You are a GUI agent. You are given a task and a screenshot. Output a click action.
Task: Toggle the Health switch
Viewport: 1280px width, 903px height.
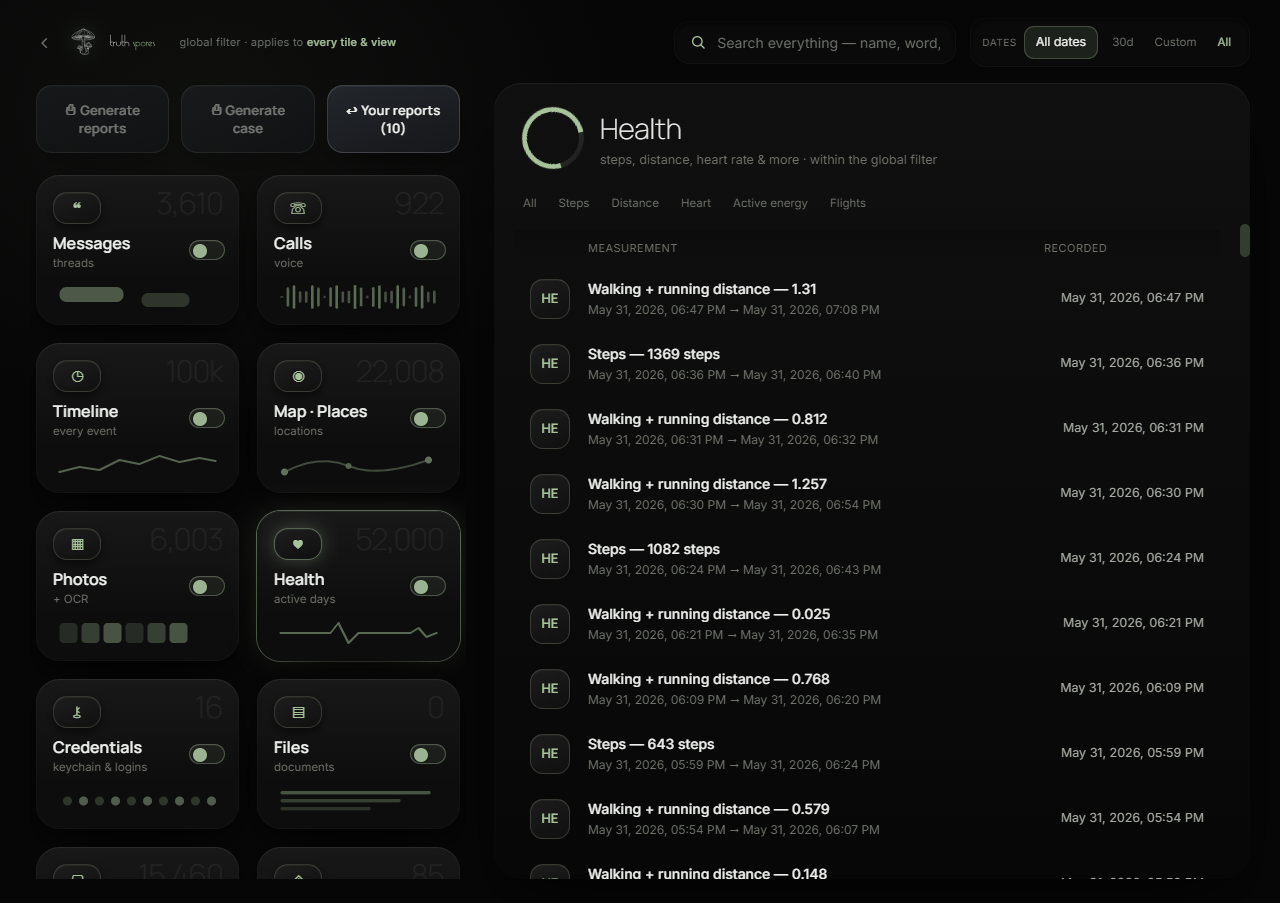point(428,586)
